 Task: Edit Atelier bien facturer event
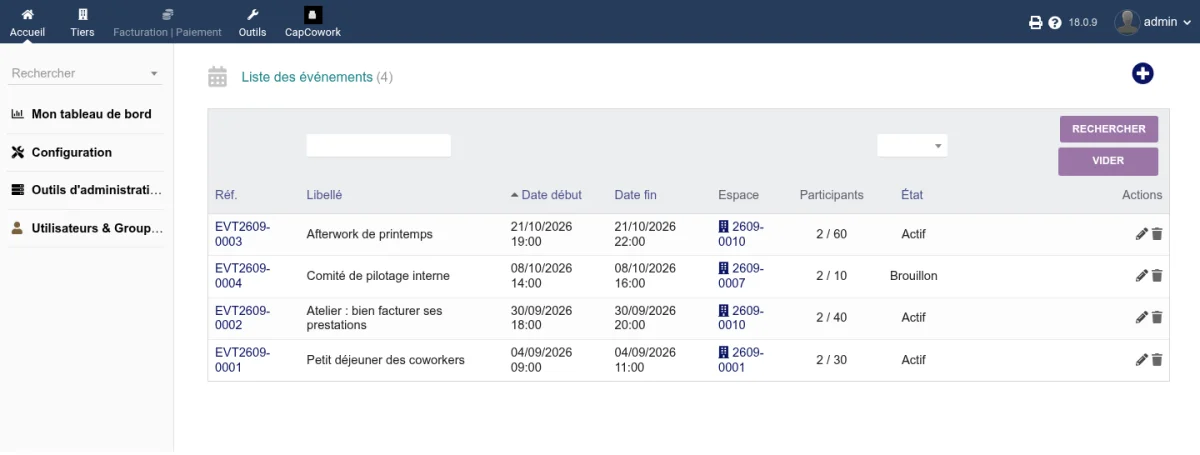(x=1142, y=318)
